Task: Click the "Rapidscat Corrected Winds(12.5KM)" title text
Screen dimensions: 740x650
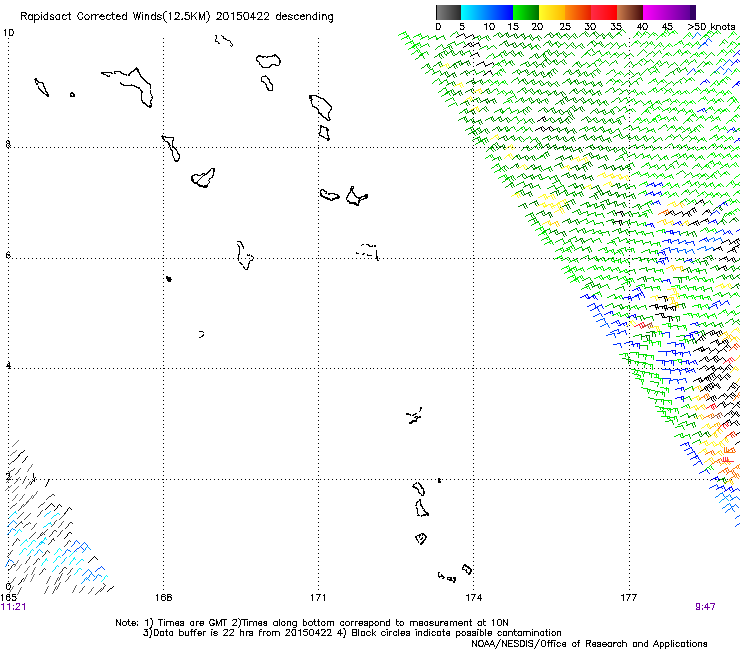Action: [115, 17]
